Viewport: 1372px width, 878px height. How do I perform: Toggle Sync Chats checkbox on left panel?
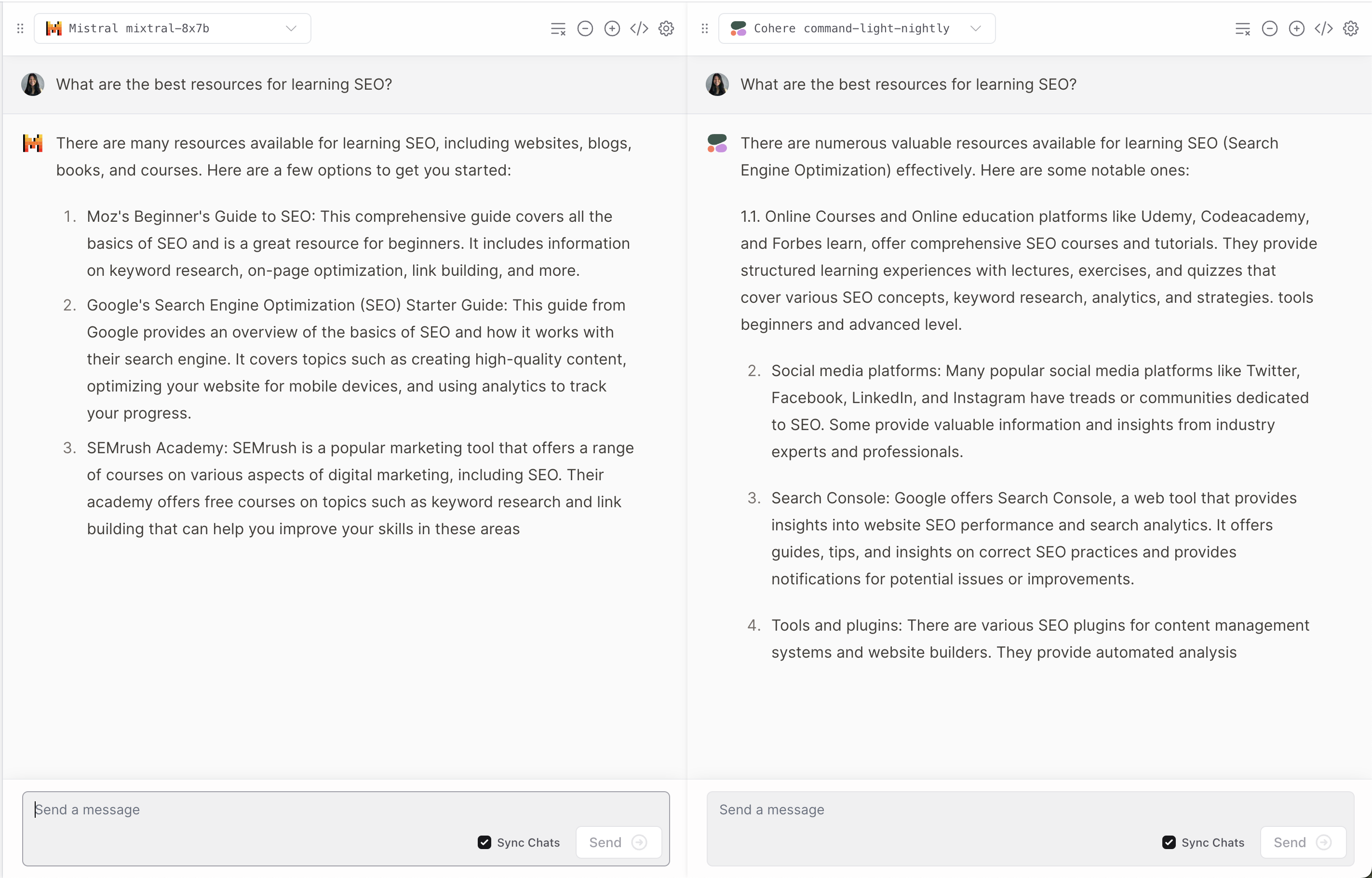(484, 842)
